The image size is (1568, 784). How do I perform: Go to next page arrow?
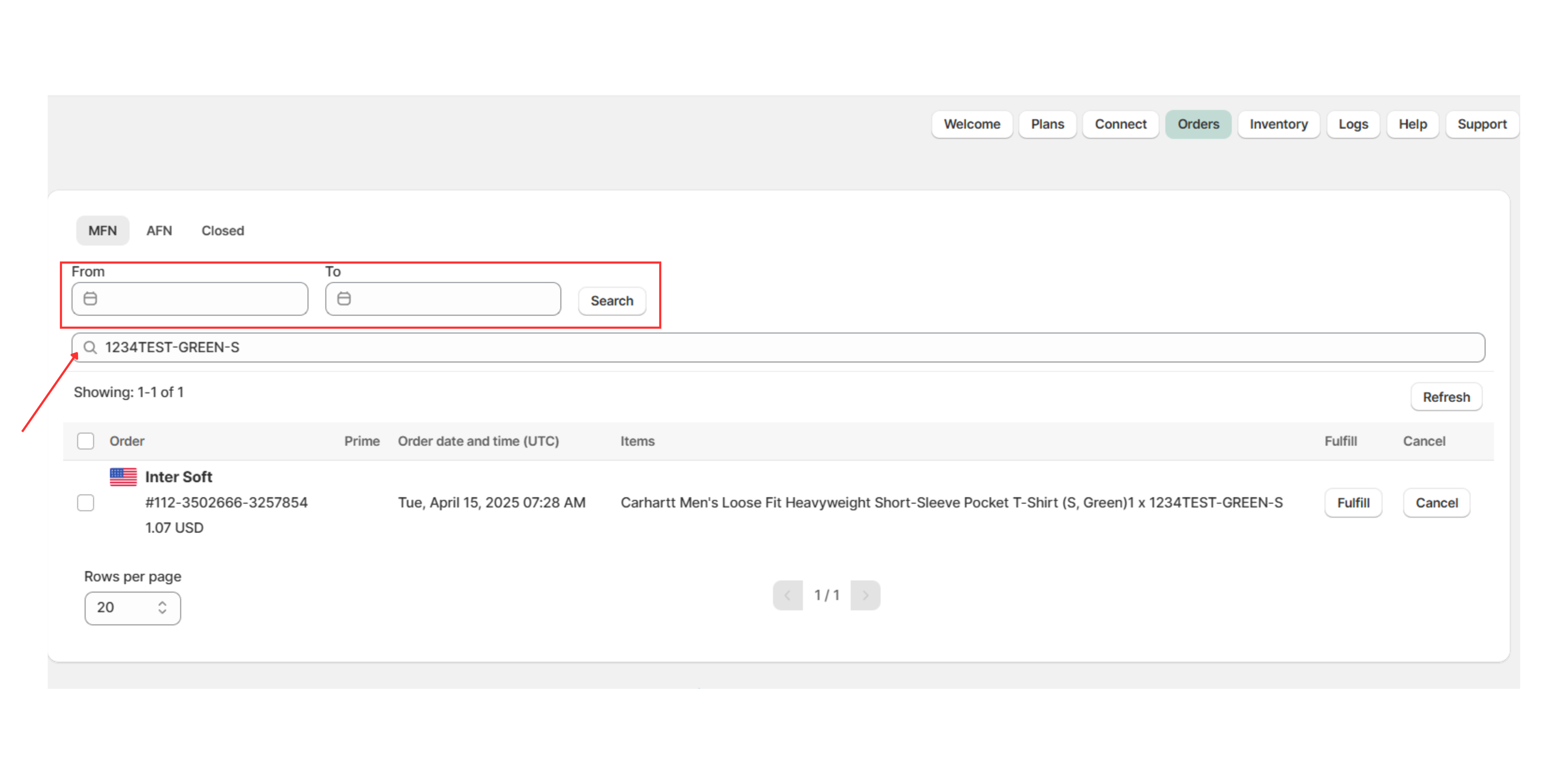point(865,595)
